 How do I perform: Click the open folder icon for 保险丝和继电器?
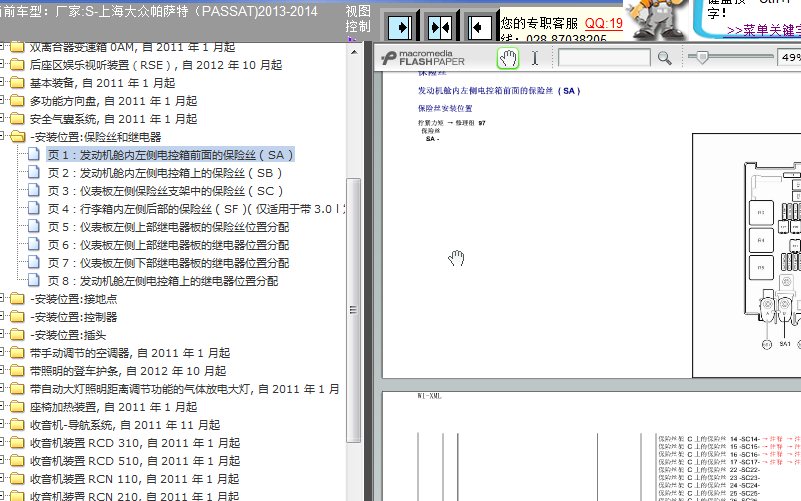(x=17, y=136)
